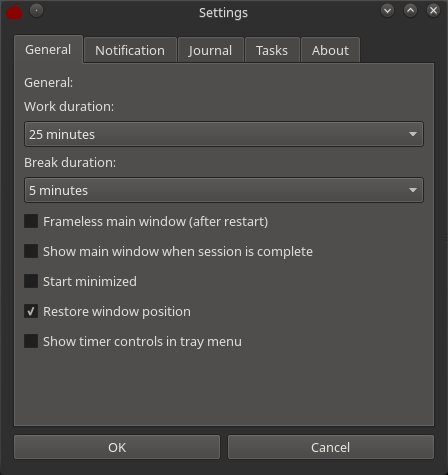The height and width of the screenshot is (475, 448).
Task: Click the red tomato app icon
Action: click(14, 12)
